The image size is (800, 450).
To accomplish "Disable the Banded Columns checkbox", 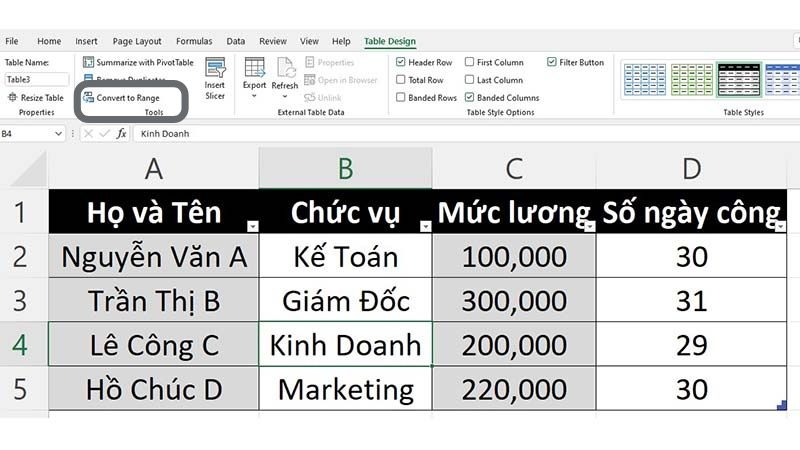I will coord(469,97).
